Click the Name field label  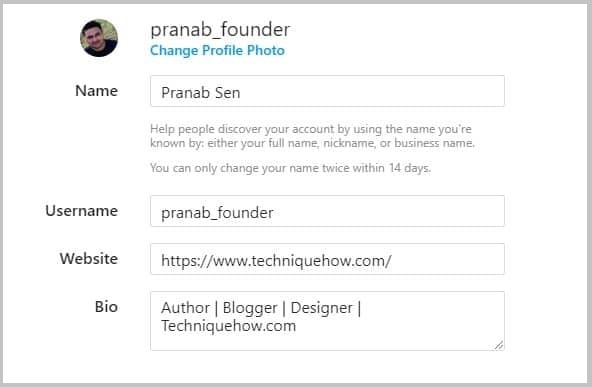pos(97,91)
